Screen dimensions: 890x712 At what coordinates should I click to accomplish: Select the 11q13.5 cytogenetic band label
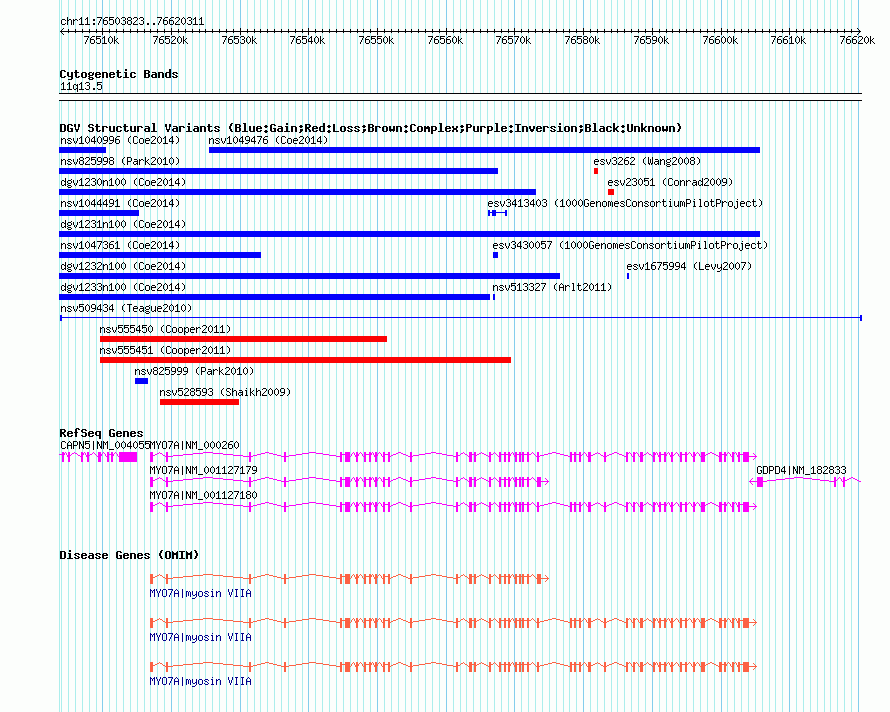(81, 86)
